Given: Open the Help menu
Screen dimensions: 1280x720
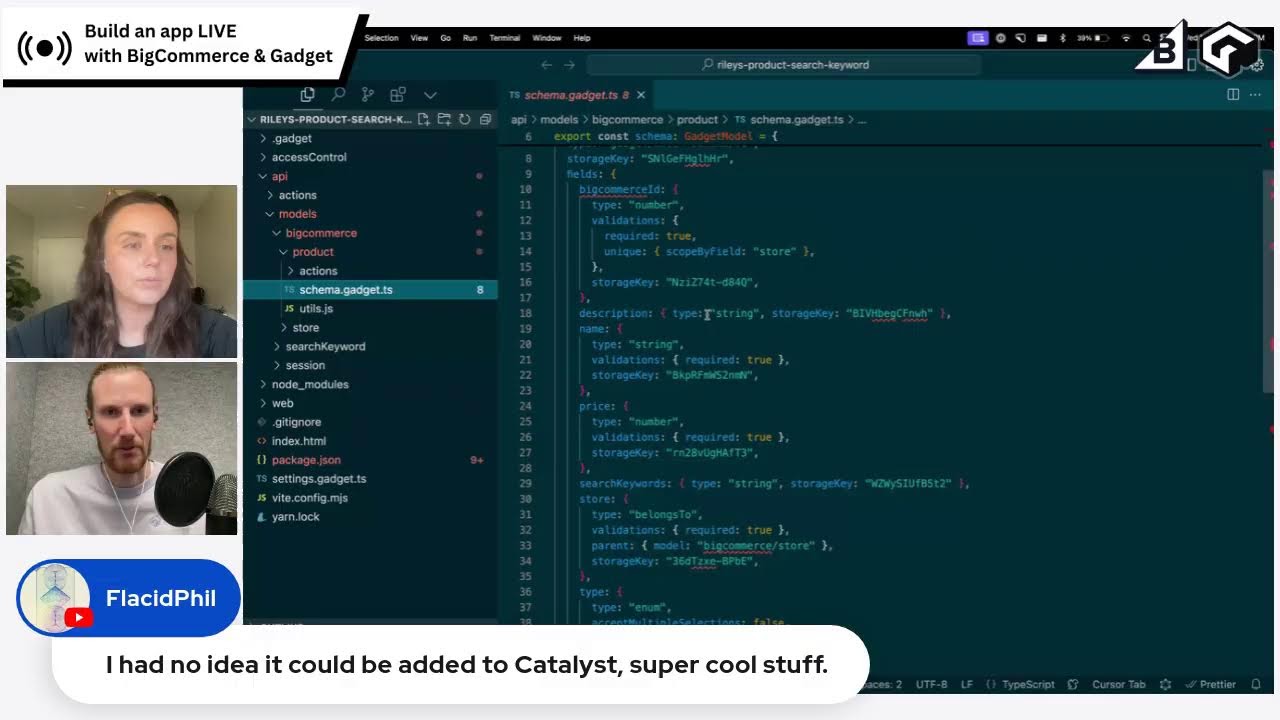Looking at the screenshot, I should pyautogui.click(x=582, y=38).
